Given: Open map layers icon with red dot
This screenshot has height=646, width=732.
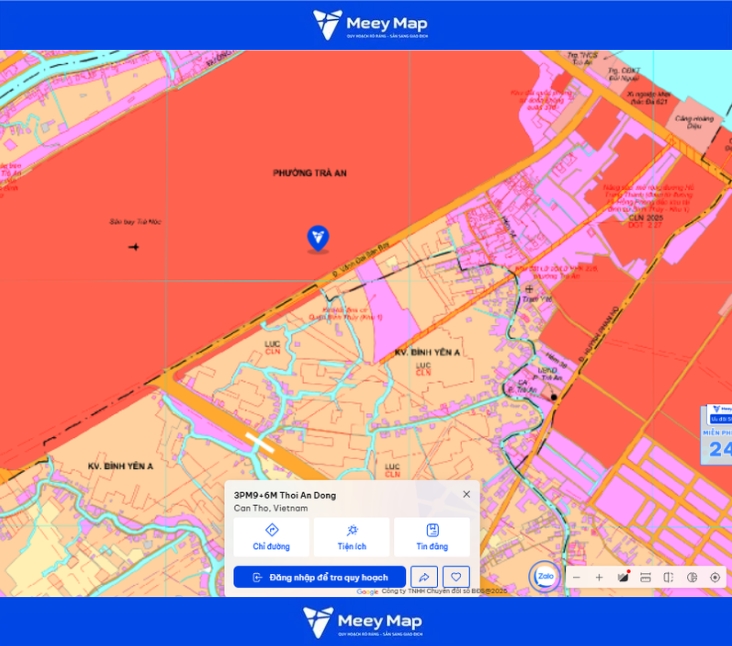Looking at the screenshot, I should tap(623, 577).
